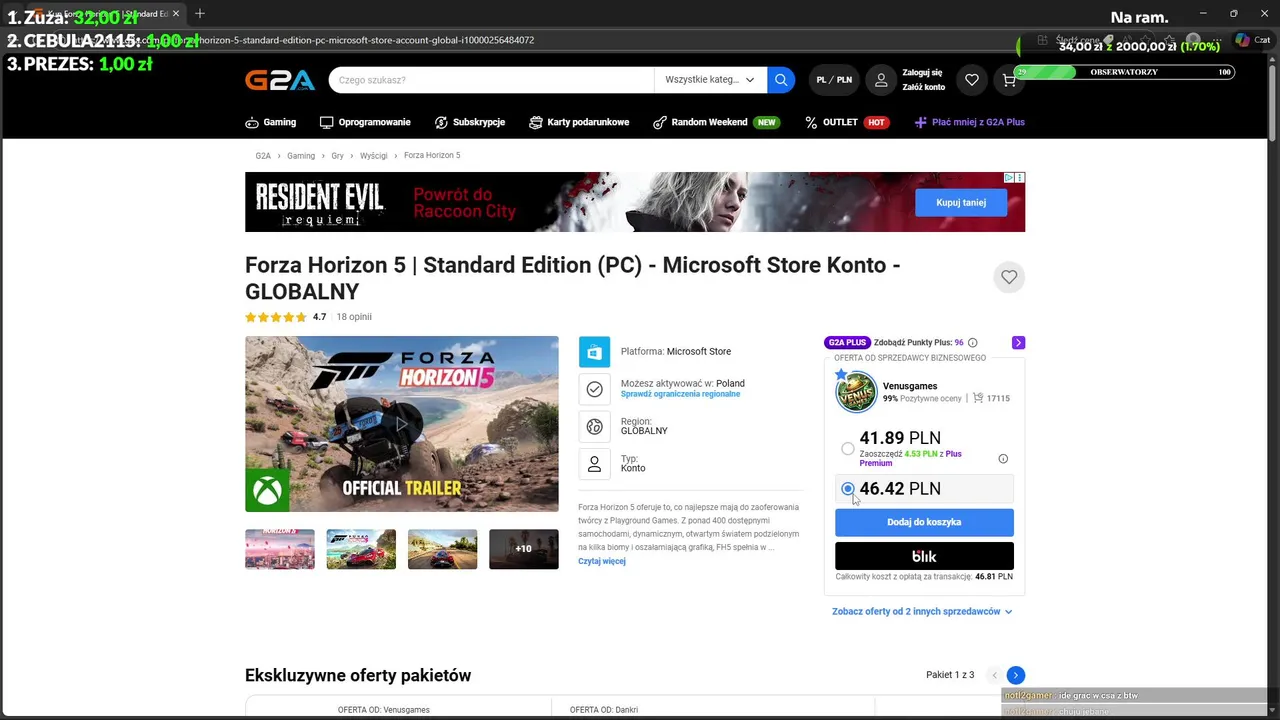Click the Microsoft Store platform icon

594,352
